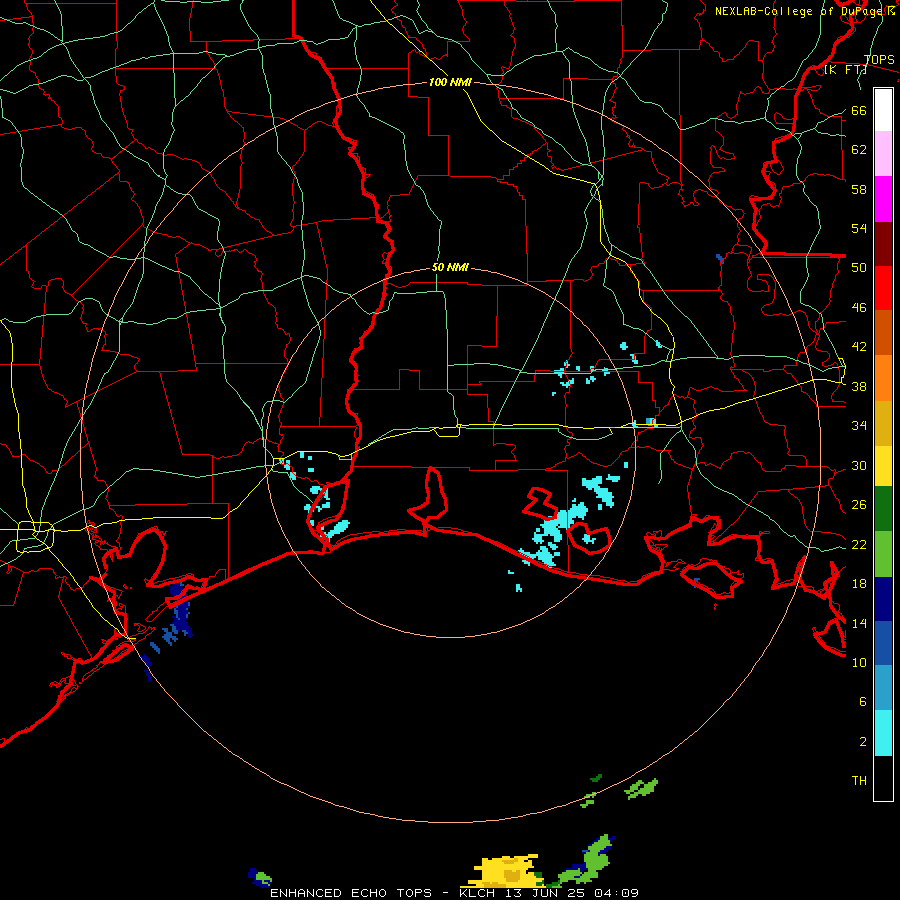Screen dimensions: 900x900
Task: Select the dark orange legend swatch
Action: point(883,333)
